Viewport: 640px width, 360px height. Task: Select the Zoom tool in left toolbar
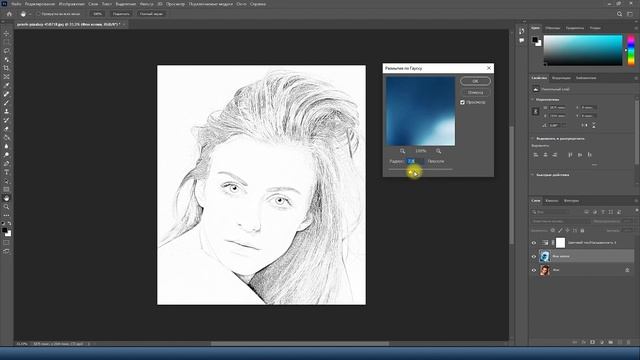tap(6, 207)
